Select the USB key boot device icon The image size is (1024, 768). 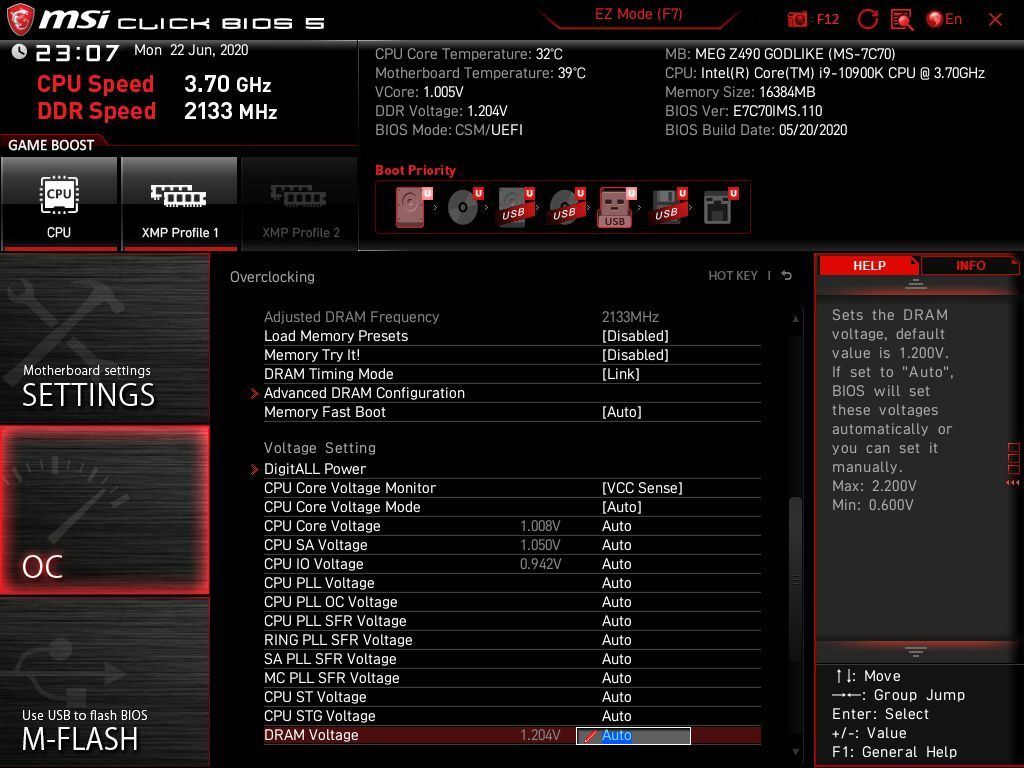tap(616, 206)
